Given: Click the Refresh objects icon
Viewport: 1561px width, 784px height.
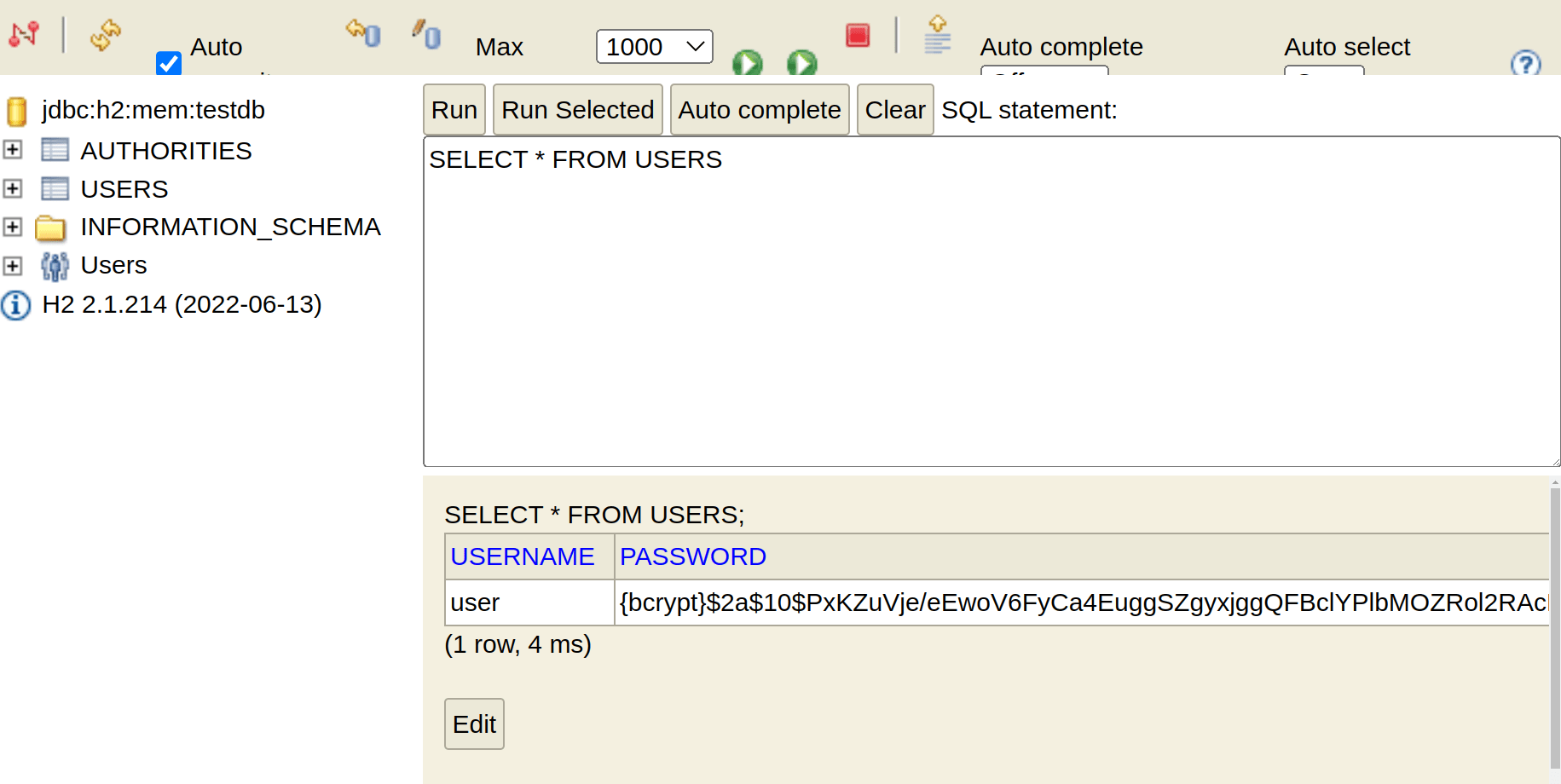Looking at the screenshot, I should [104, 36].
